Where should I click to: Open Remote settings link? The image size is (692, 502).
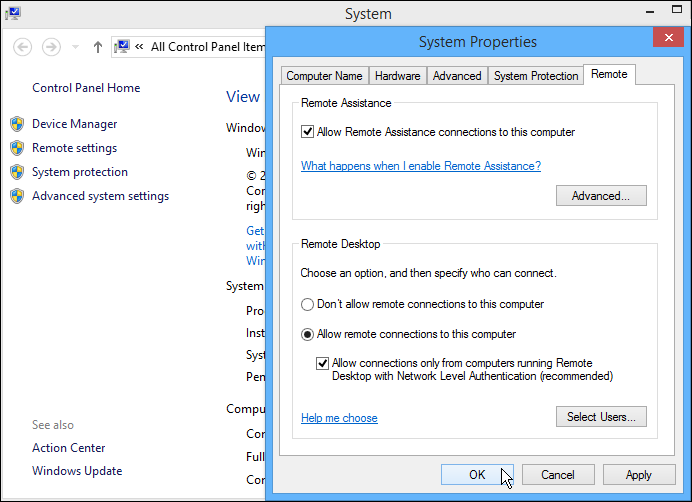click(75, 148)
